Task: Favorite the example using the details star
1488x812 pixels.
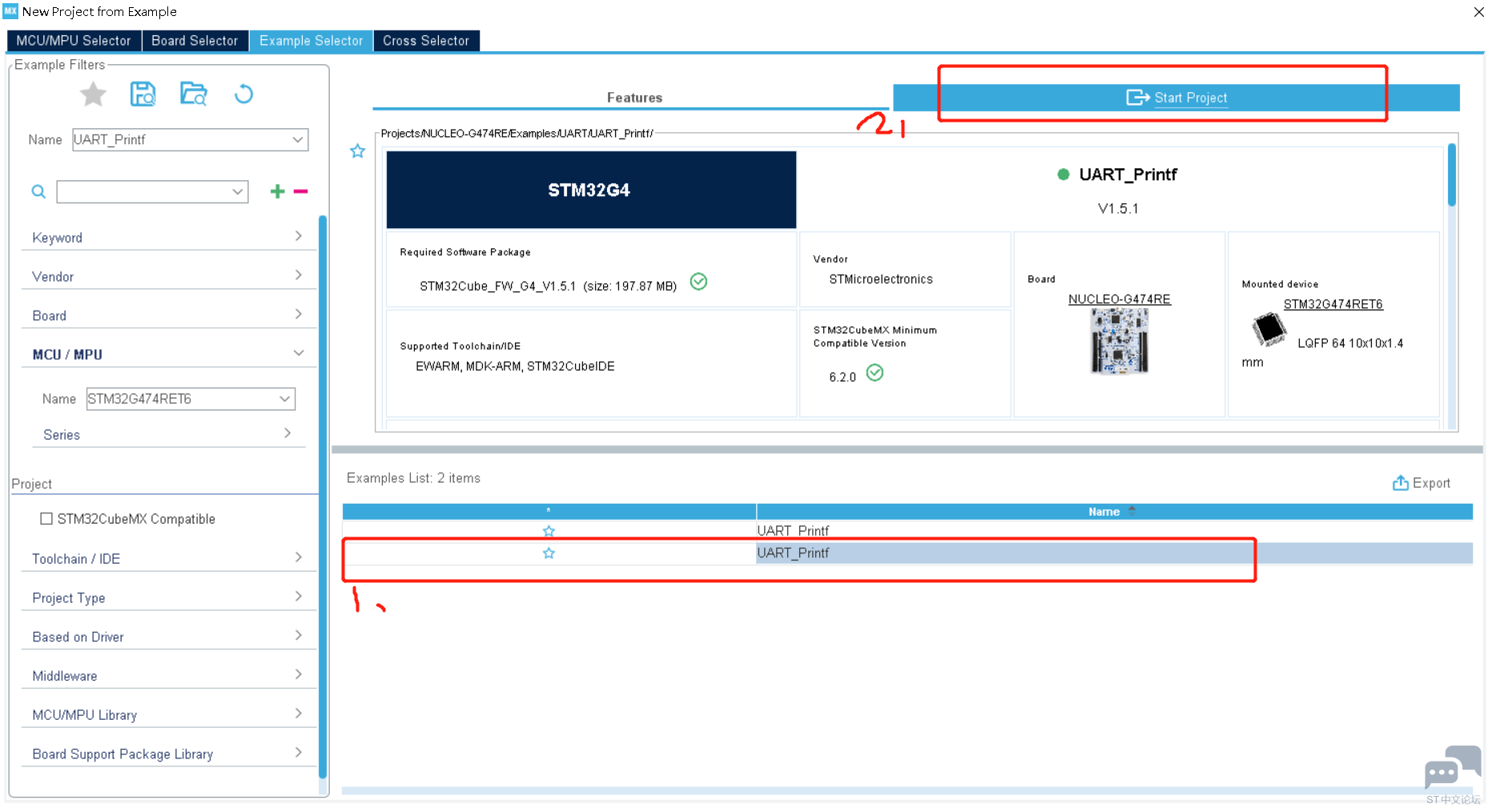Action: pyautogui.click(x=357, y=151)
